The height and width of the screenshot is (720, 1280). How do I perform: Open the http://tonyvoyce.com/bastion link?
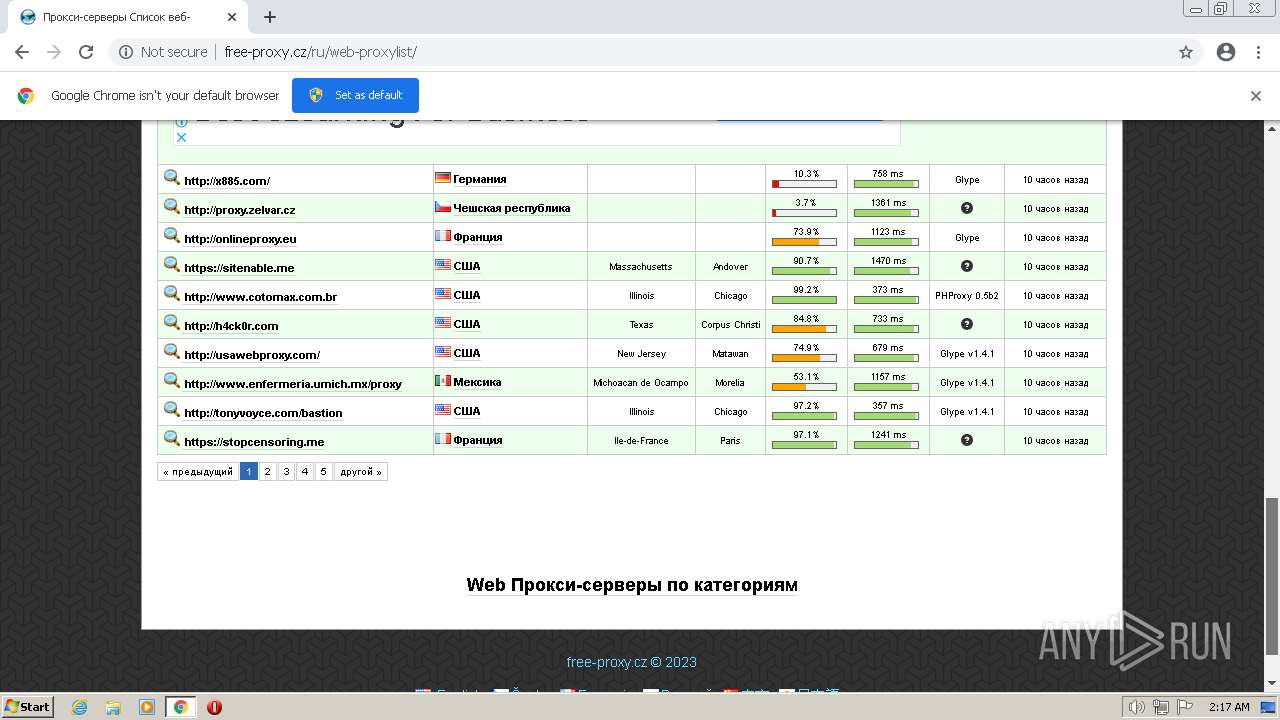click(x=263, y=413)
